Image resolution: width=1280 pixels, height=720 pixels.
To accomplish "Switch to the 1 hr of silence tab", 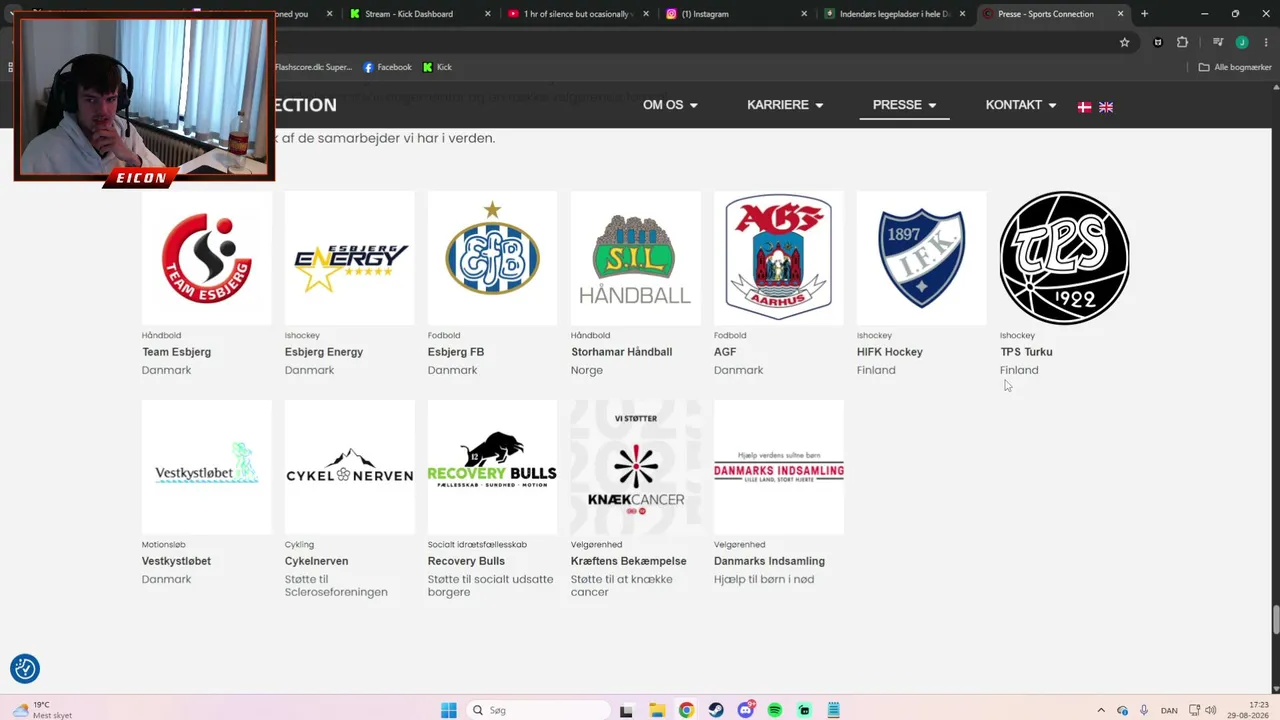I will click(578, 14).
